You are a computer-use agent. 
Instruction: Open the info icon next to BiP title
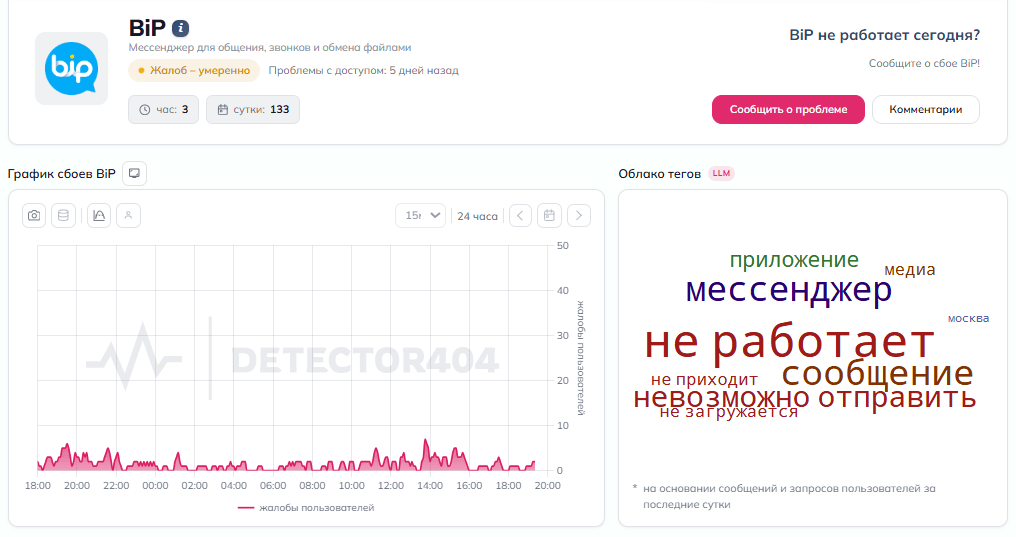point(180,29)
